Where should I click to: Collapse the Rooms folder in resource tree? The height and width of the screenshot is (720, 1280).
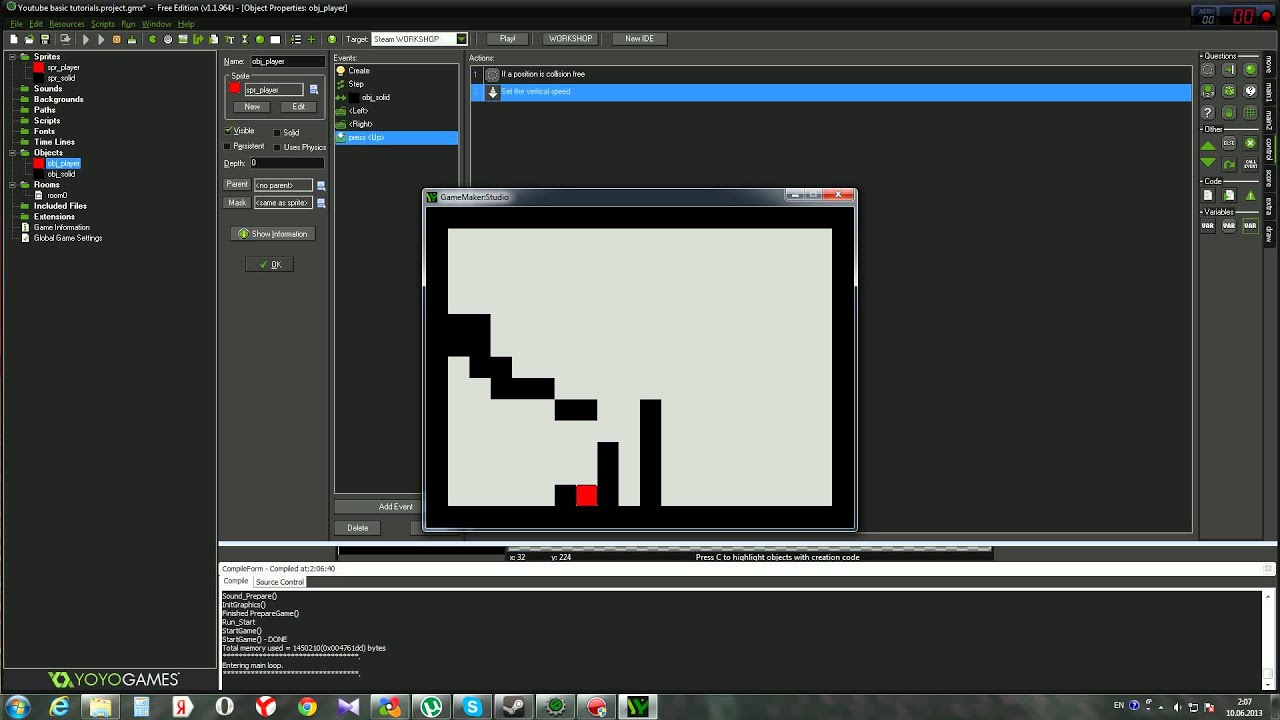(x=12, y=185)
